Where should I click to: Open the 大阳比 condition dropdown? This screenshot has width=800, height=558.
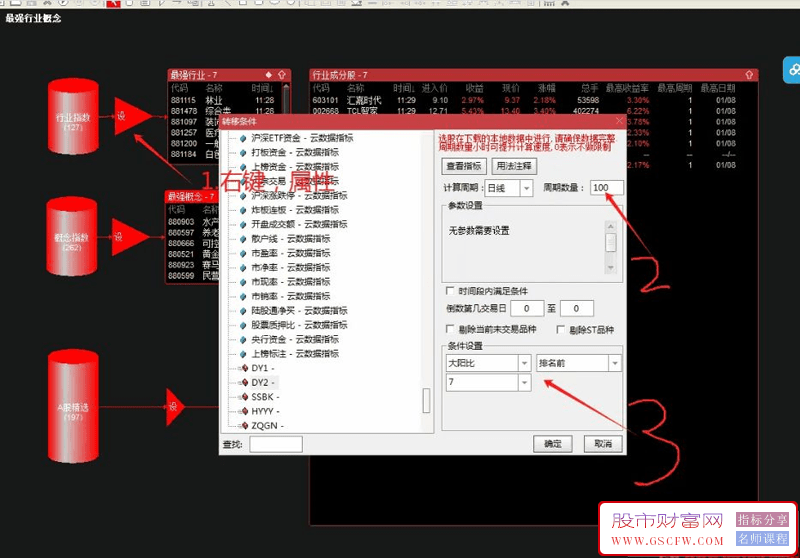point(524,363)
